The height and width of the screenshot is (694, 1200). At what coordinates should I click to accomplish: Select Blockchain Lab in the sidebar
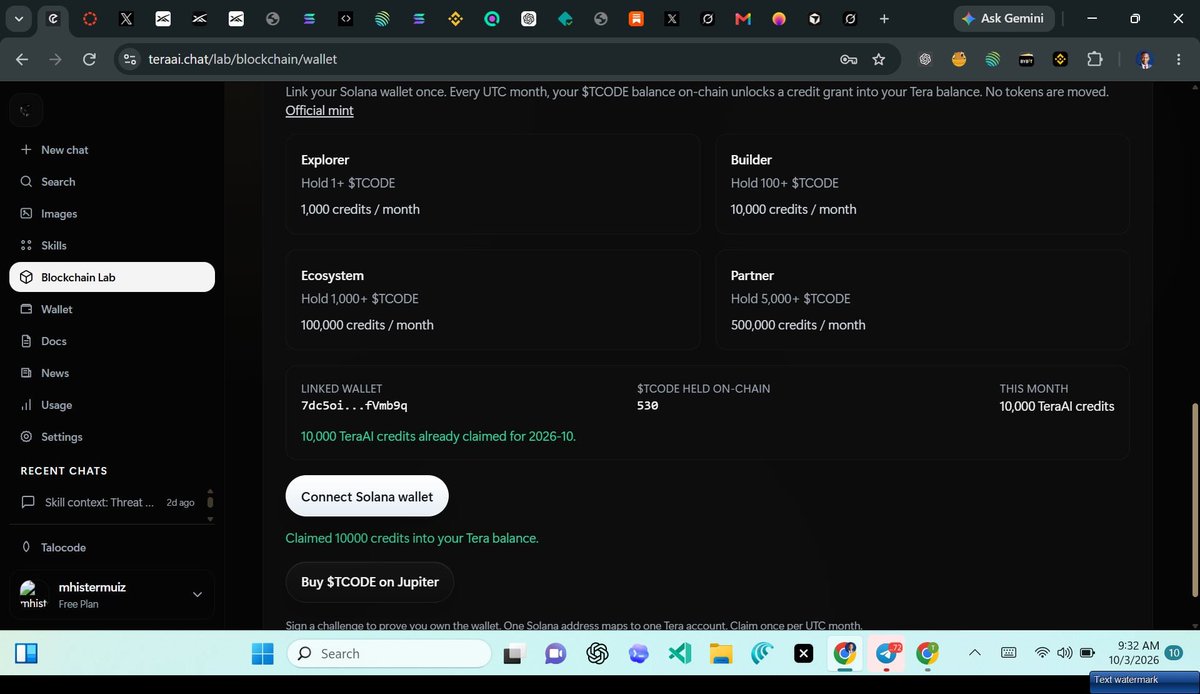coord(112,277)
